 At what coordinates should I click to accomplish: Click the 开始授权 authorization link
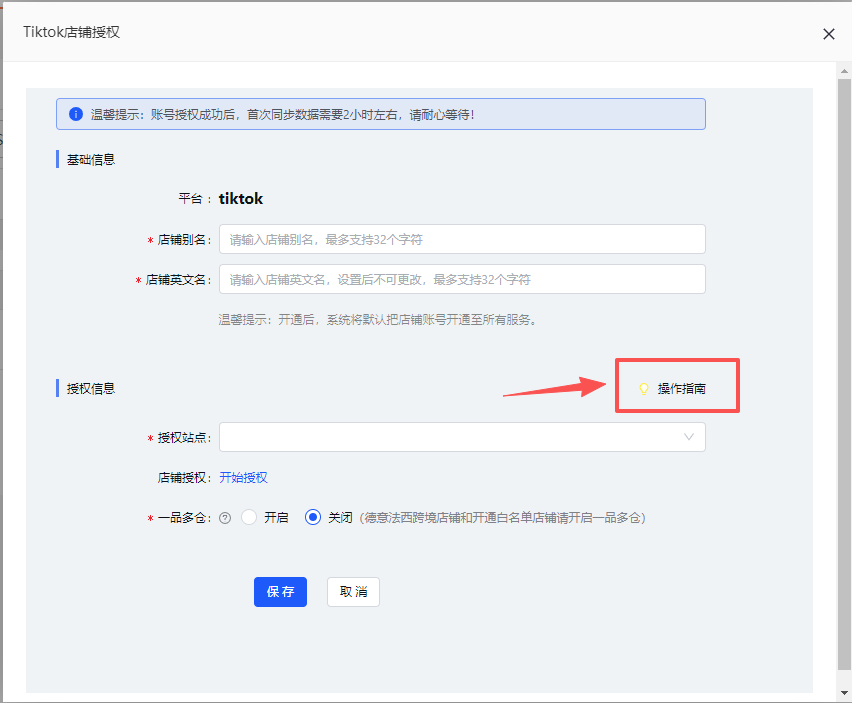(x=242, y=477)
